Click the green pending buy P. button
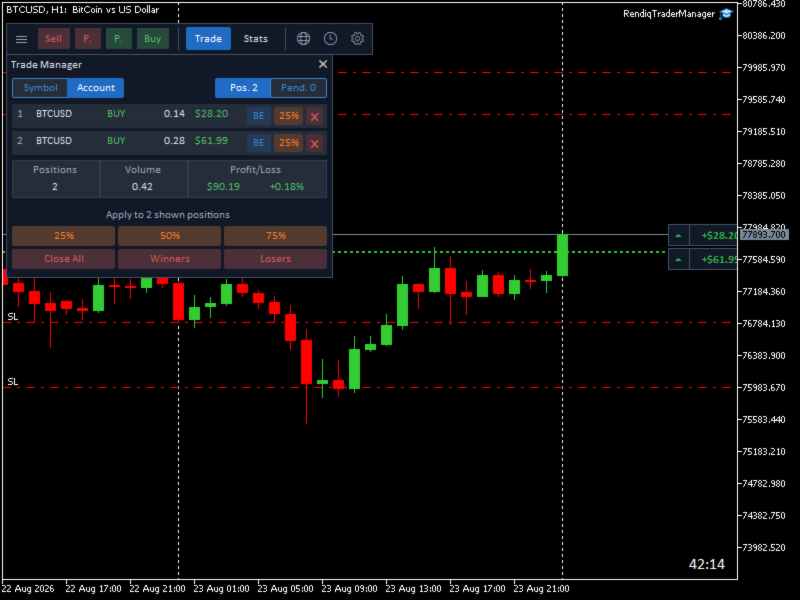Image resolution: width=800 pixels, height=600 pixels. pos(118,39)
